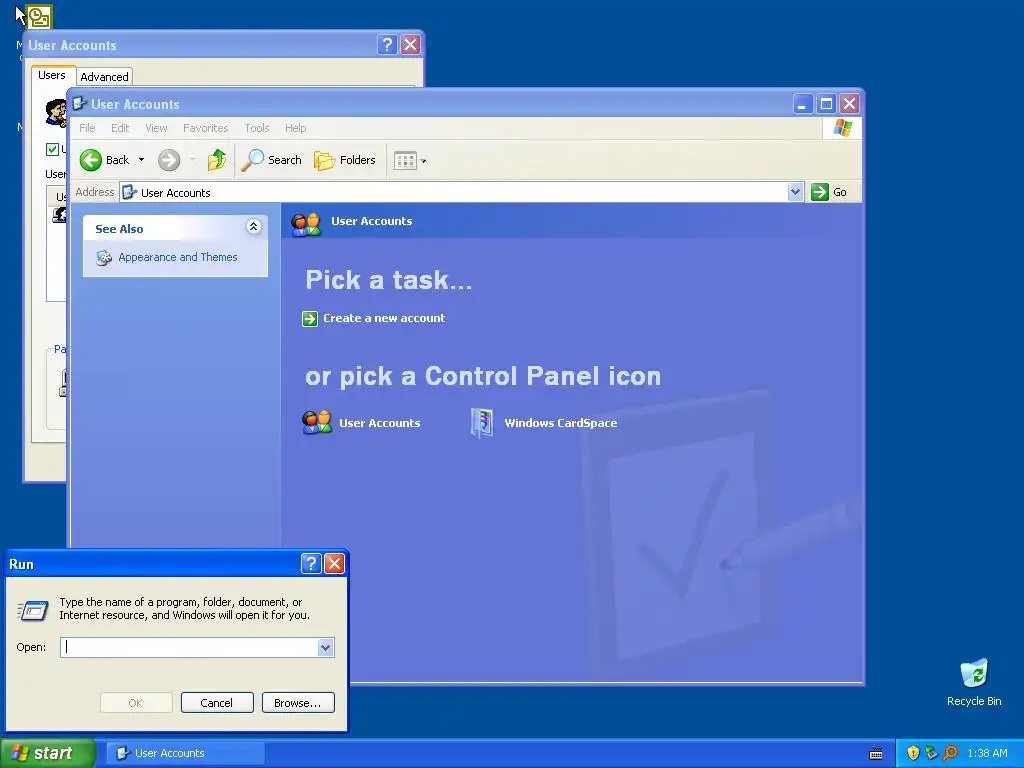Open the Favorites menu

[205, 128]
